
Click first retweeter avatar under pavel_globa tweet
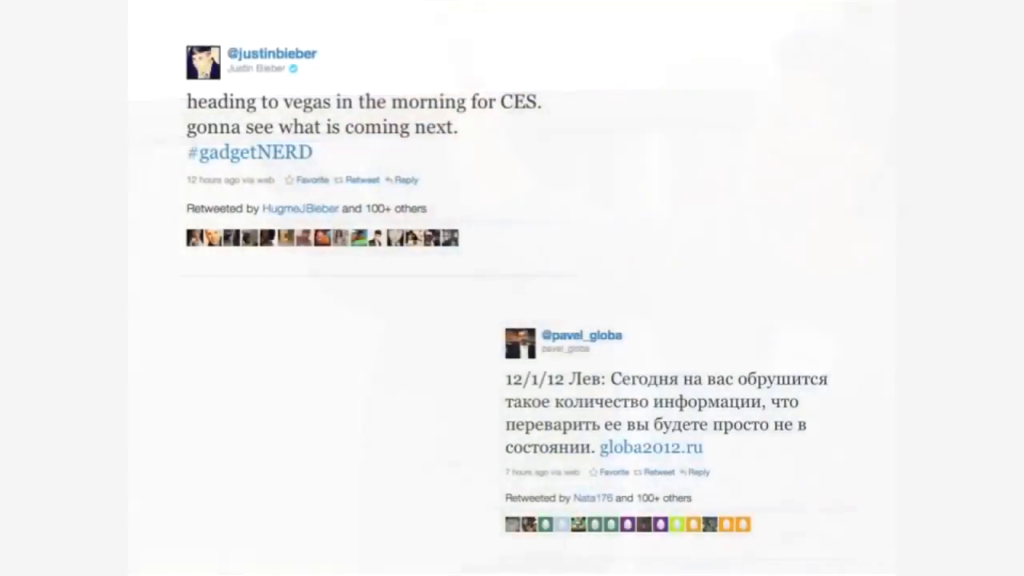coord(513,524)
